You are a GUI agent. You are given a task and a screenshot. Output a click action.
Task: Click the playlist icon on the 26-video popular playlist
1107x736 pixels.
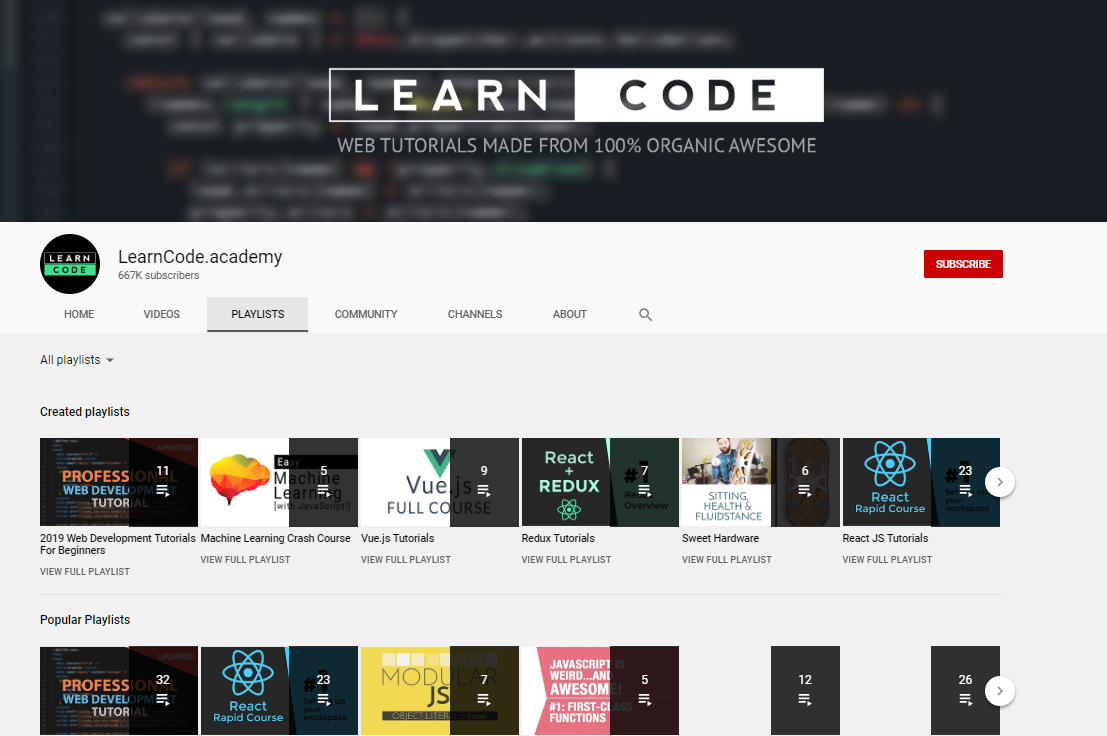point(965,699)
